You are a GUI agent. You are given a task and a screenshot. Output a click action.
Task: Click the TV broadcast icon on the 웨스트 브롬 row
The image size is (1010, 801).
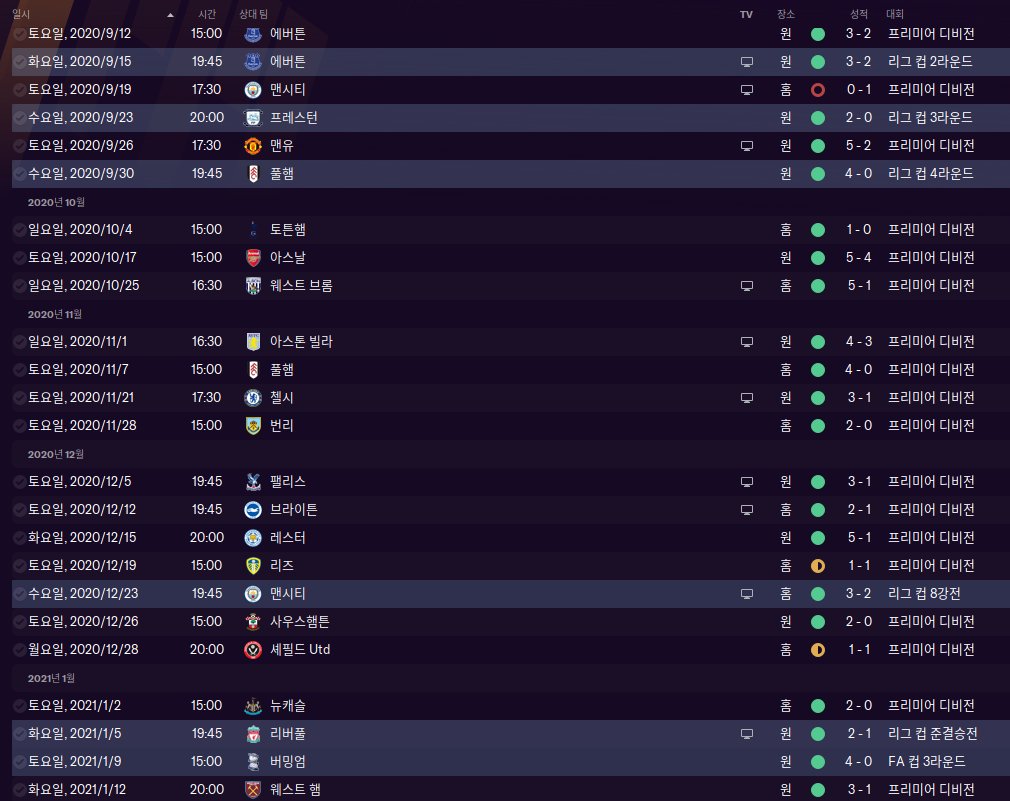click(x=745, y=285)
